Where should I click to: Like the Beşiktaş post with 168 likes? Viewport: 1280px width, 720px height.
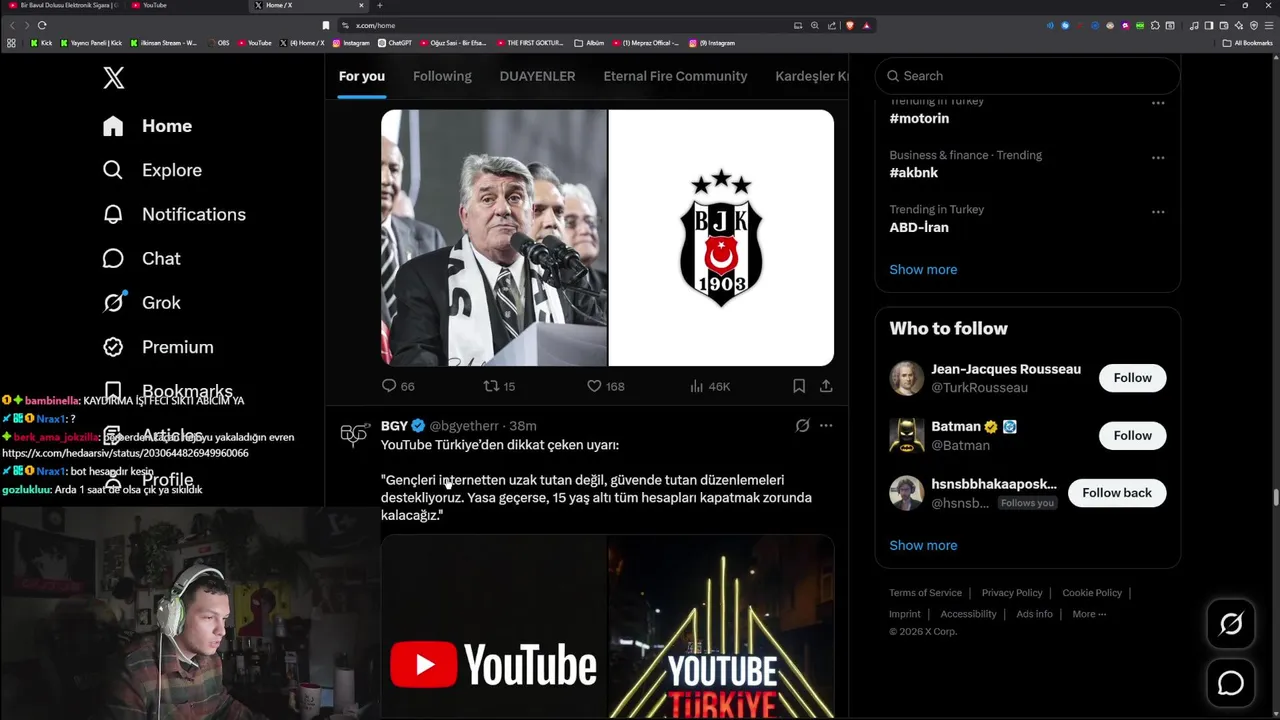coord(605,386)
